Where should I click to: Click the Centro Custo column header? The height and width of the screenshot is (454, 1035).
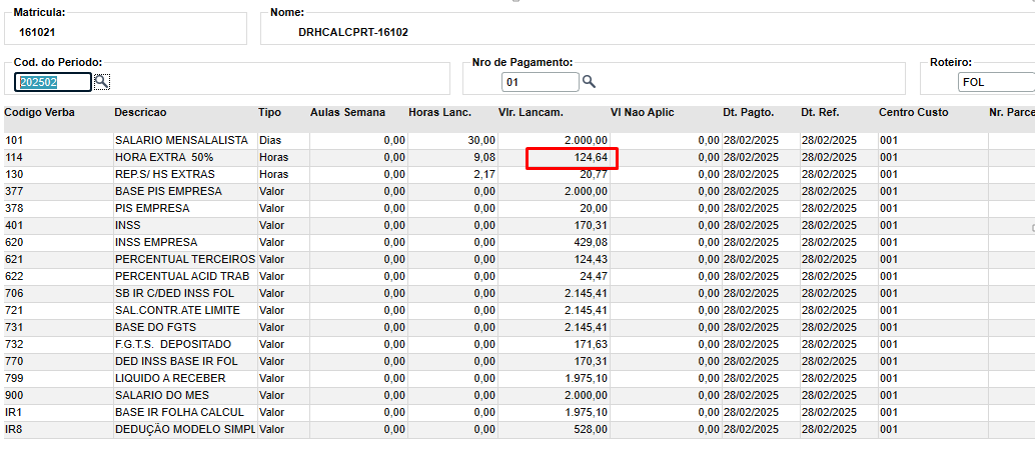(x=914, y=112)
